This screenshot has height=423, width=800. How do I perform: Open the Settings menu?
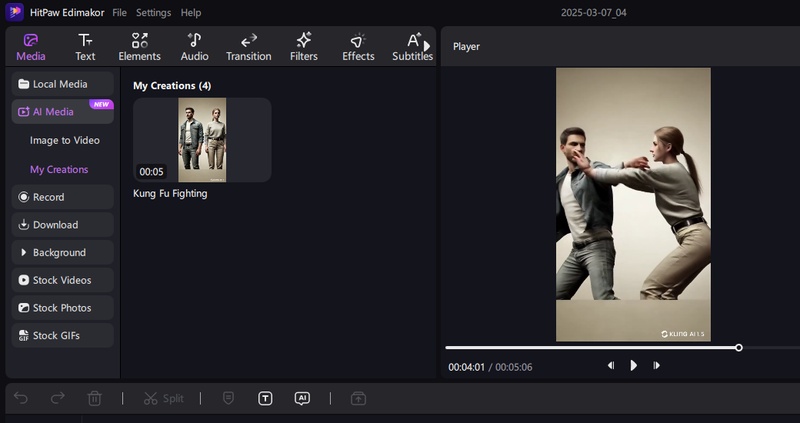[153, 13]
